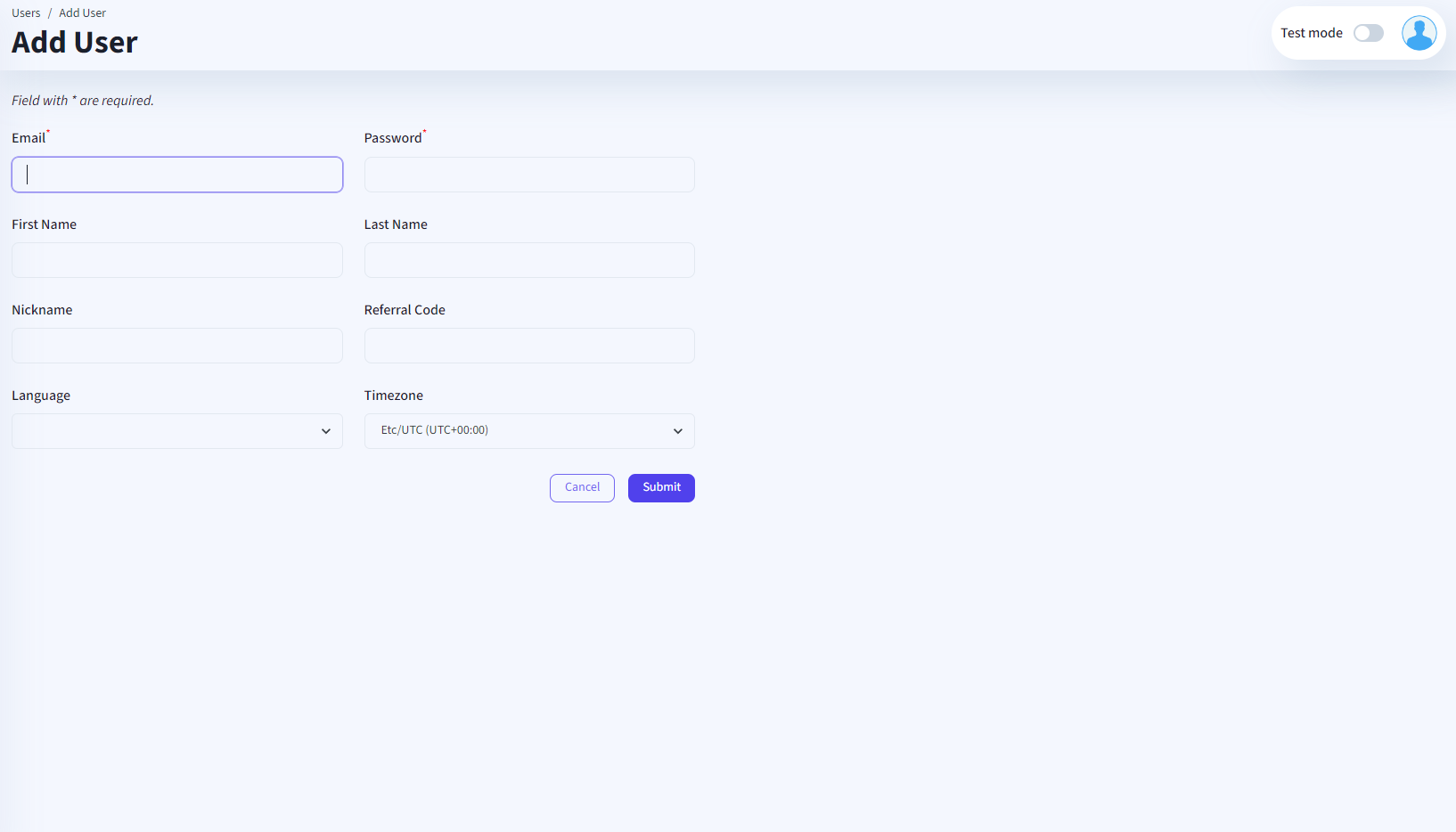Click the Add User breadcrumb item

click(x=82, y=13)
